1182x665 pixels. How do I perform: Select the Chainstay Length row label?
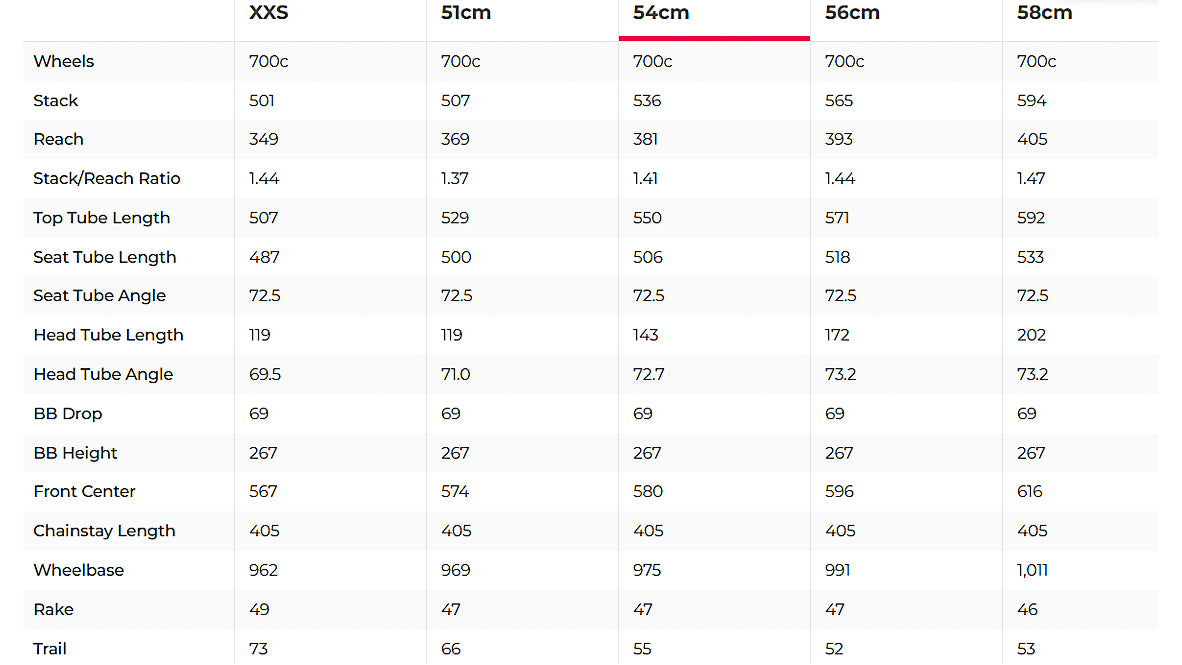(104, 531)
